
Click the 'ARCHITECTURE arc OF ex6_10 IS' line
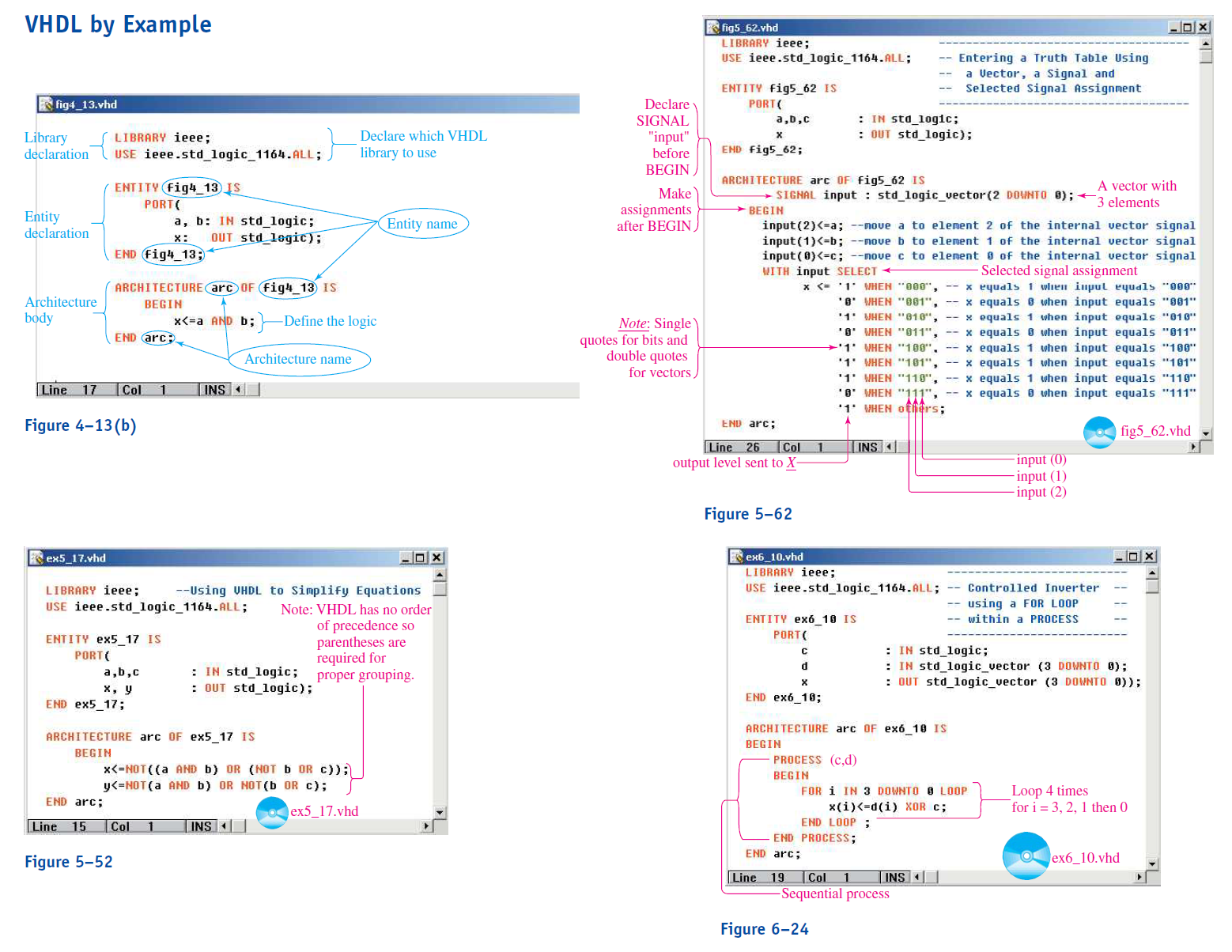[x=845, y=728]
